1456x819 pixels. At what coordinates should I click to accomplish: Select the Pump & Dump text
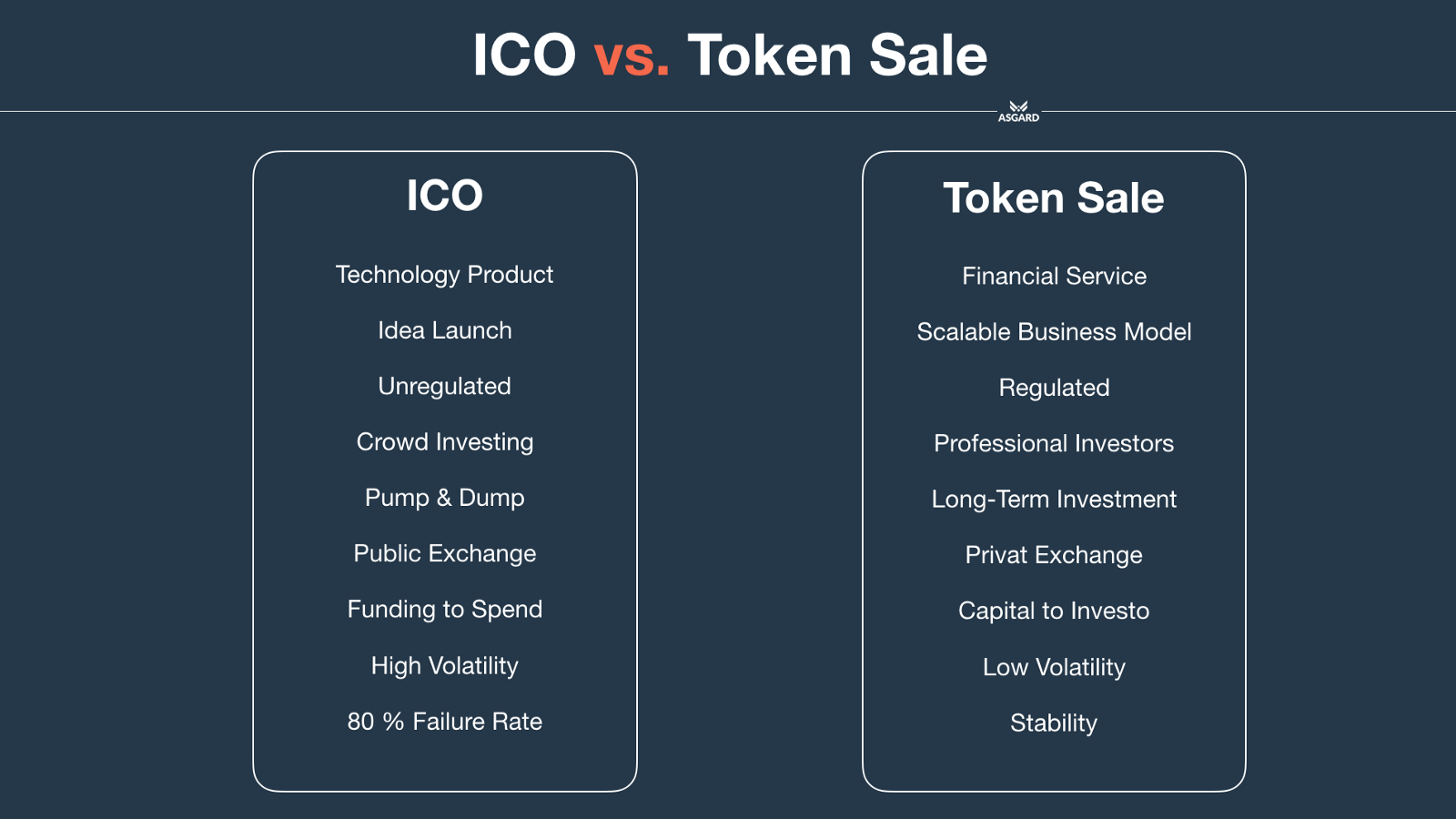(444, 498)
